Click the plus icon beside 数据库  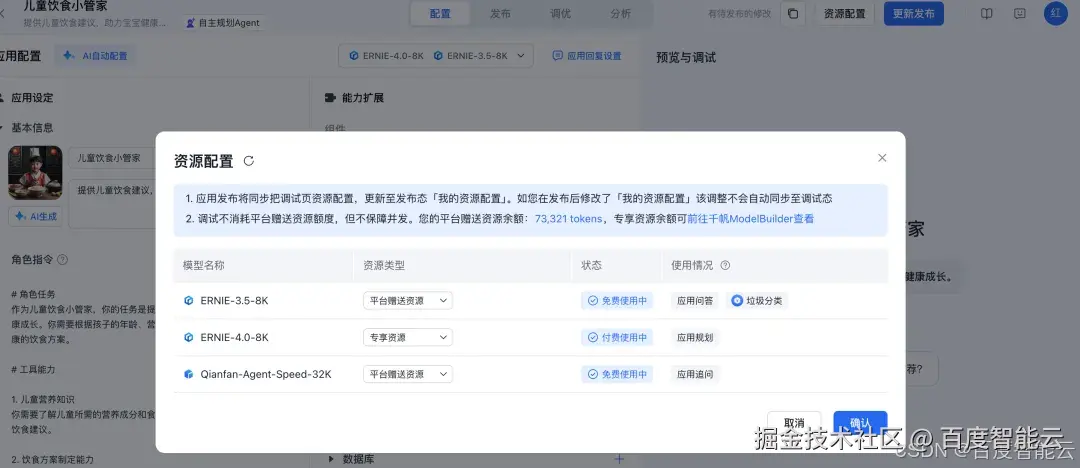click(x=619, y=458)
